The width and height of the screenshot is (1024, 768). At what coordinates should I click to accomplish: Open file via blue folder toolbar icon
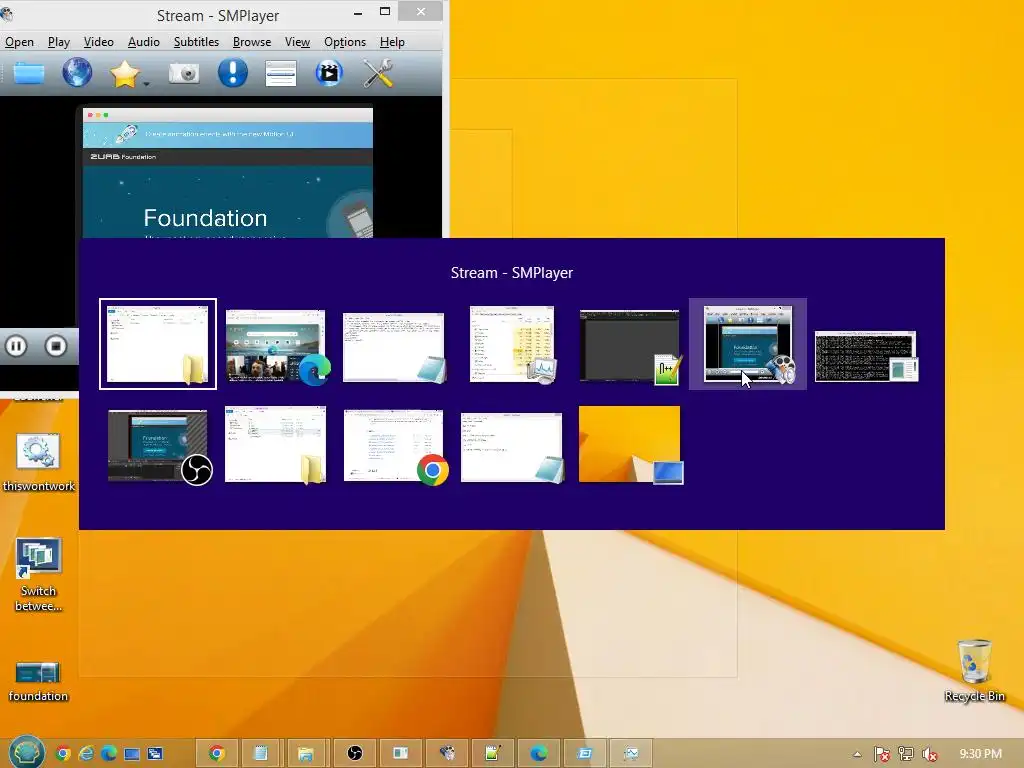click(29, 73)
